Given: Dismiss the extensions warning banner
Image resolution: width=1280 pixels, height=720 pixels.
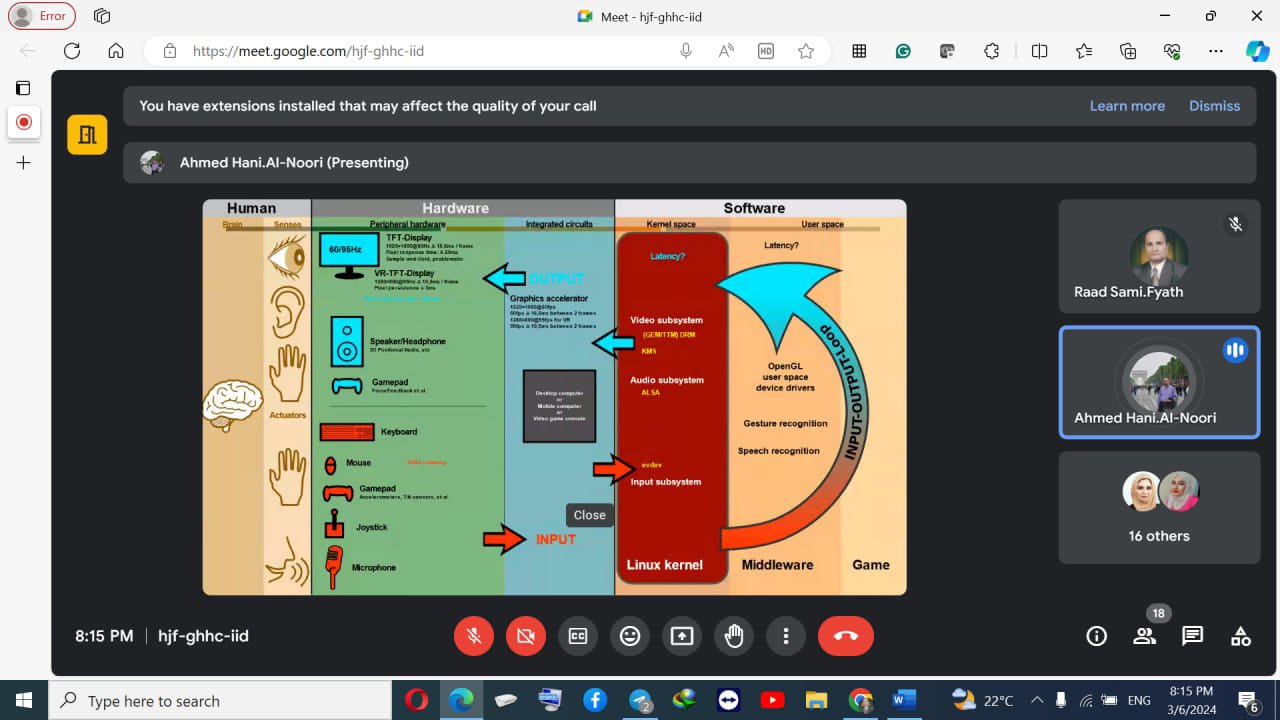Looking at the screenshot, I should [x=1214, y=106].
